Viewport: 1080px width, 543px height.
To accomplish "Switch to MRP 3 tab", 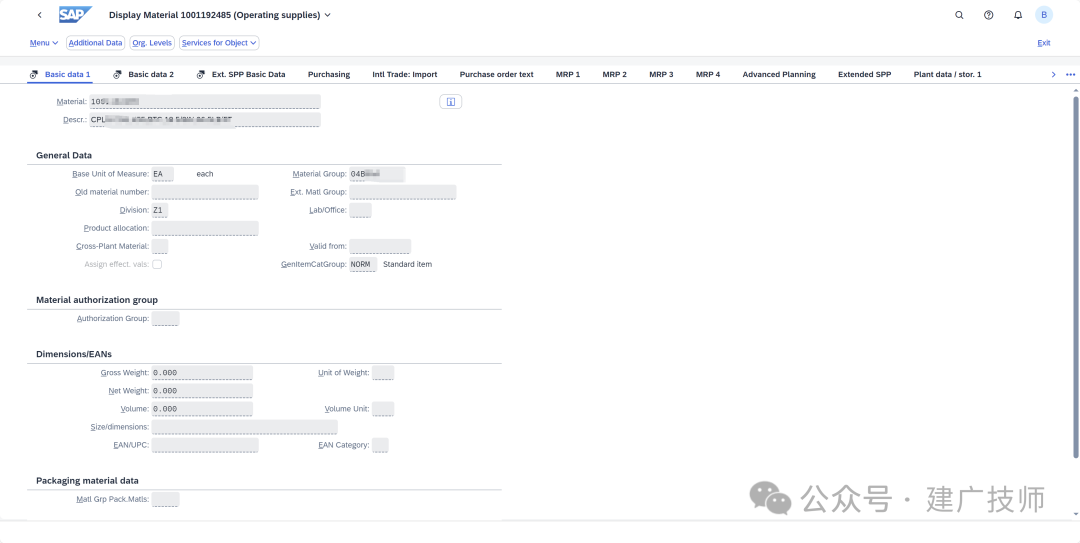I will tap(661, 74).
